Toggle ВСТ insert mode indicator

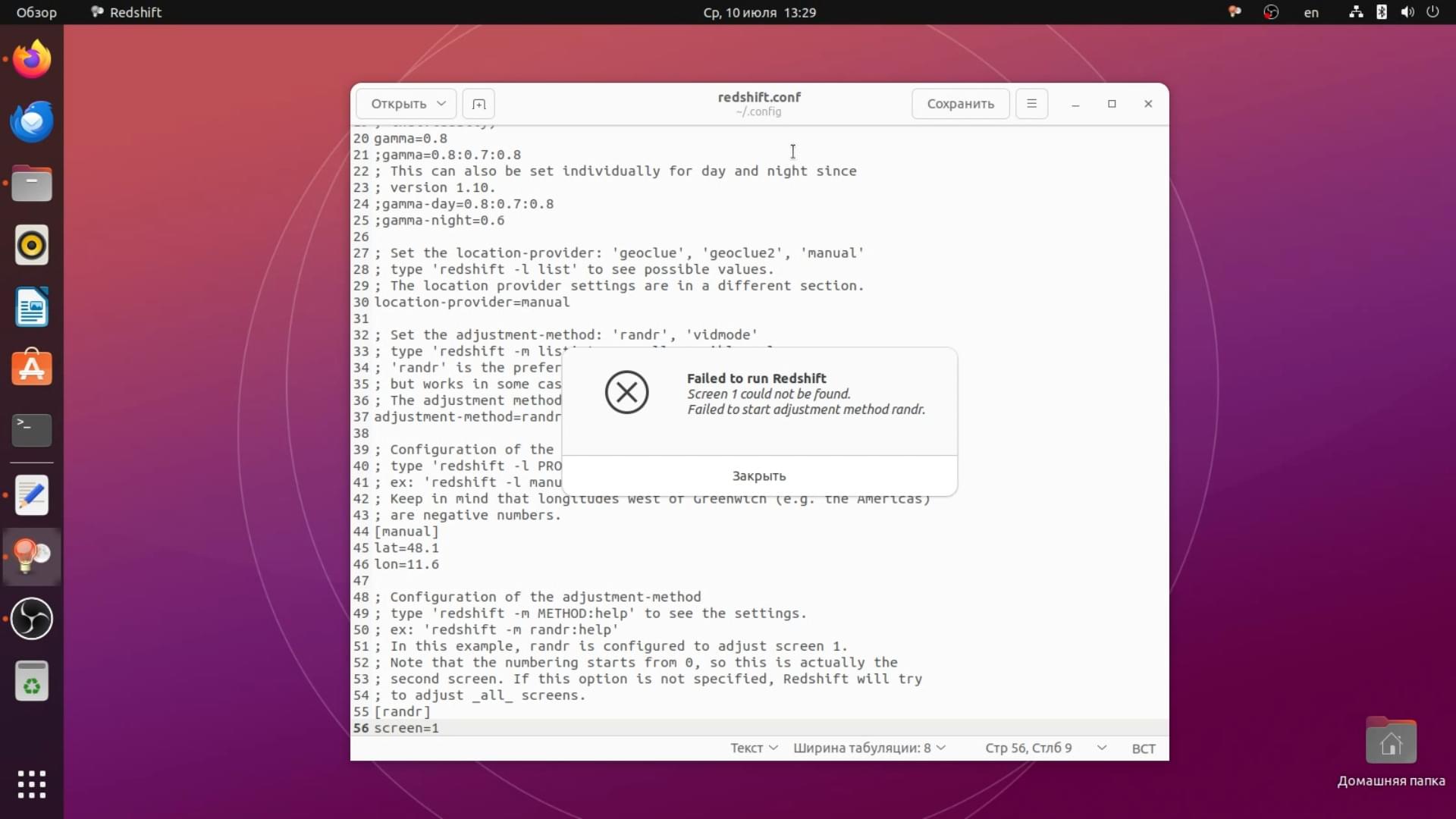(1144, 748)
